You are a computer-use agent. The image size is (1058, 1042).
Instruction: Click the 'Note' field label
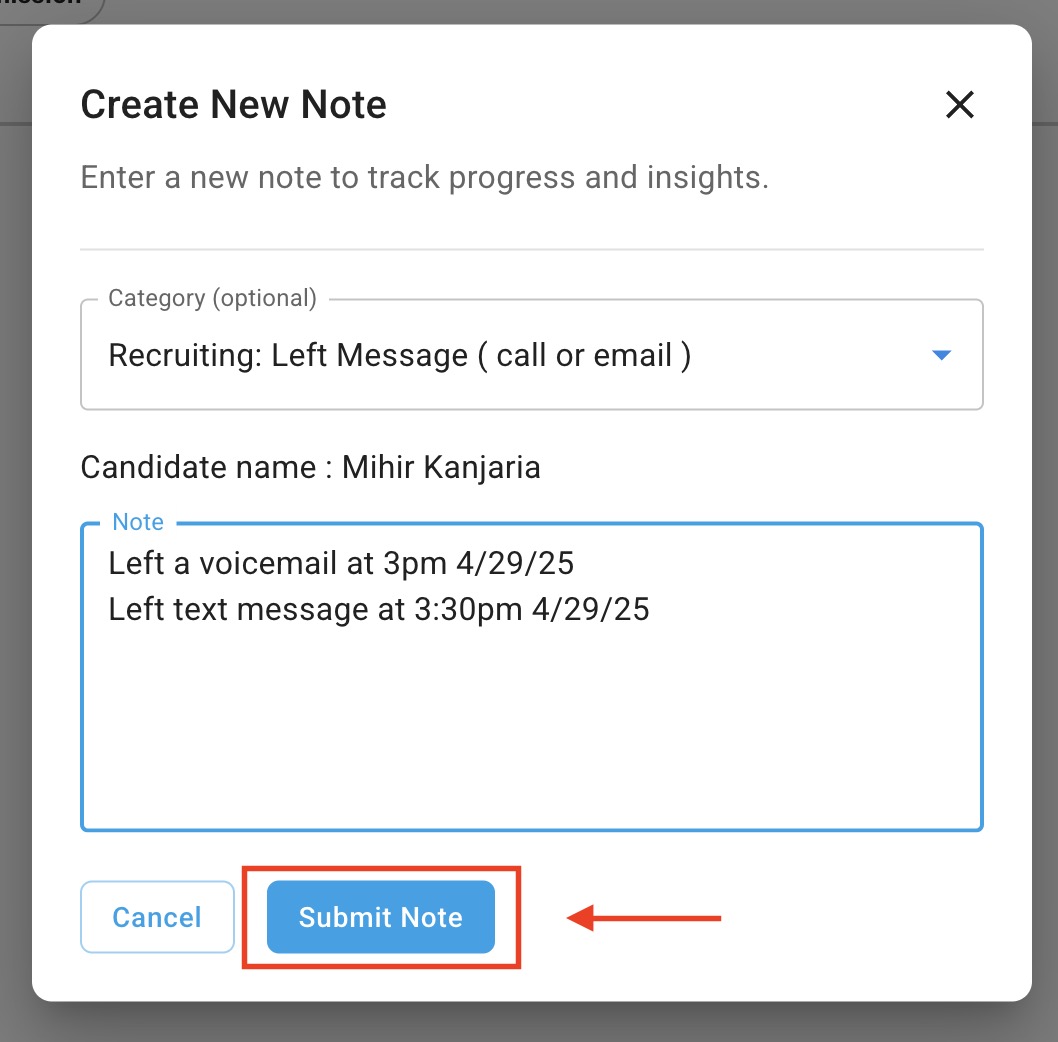(x=138, y=522)
